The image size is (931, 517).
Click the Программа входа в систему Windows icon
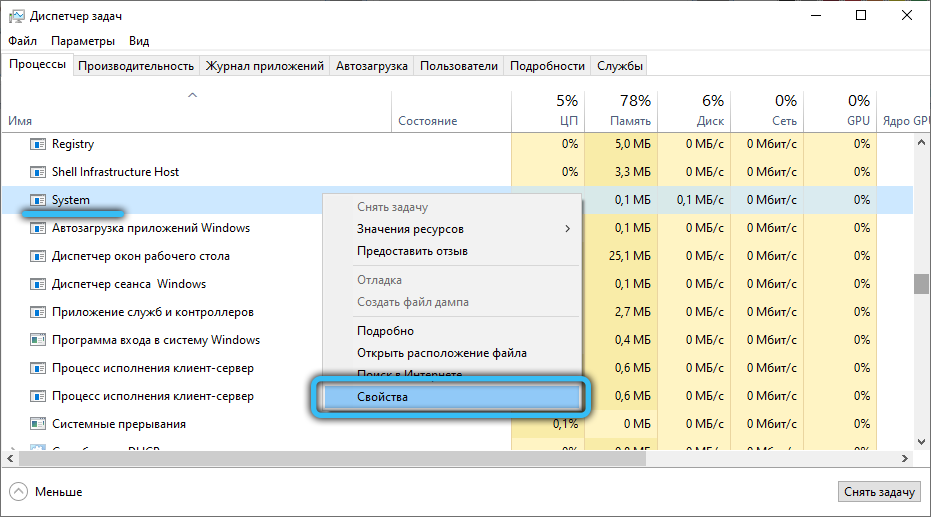coord(38,340)
